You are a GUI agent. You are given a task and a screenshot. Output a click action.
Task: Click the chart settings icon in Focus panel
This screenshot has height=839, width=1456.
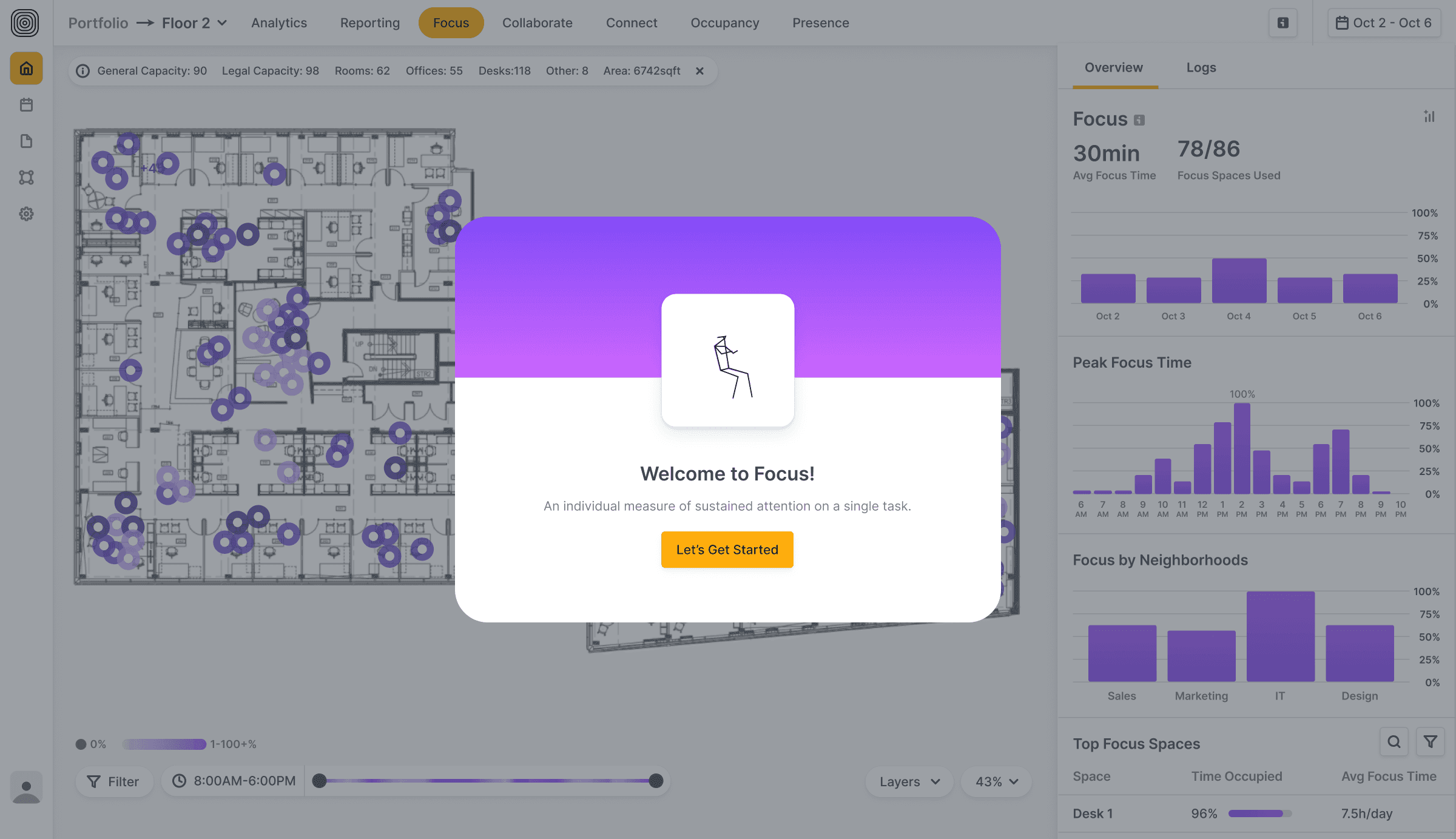click(x=1429, y=116)
